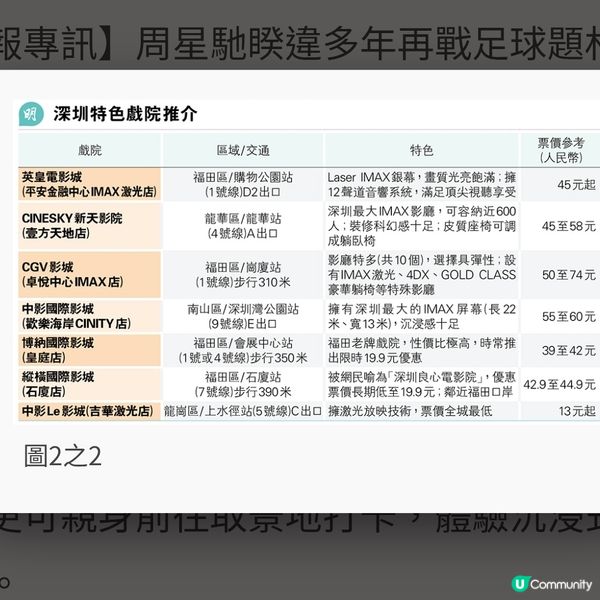Click the 福田區/會展中心站 location cell
This screenshot has height=600, width=600.
coord(243,350)
